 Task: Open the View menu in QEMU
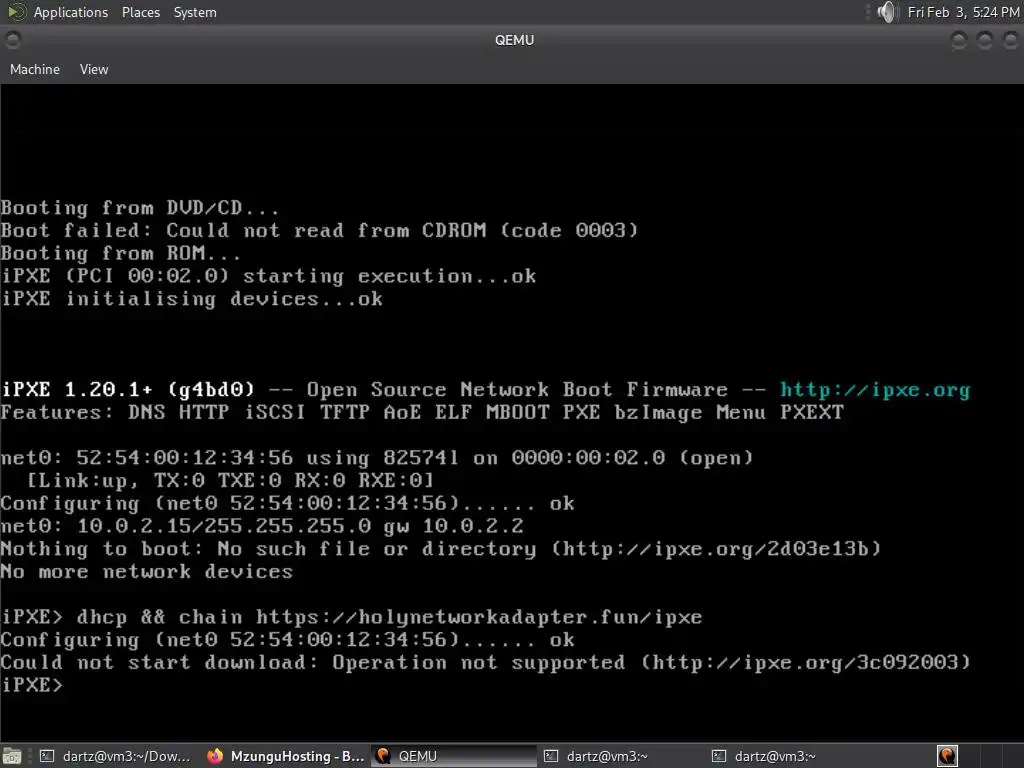coord(94,69)
